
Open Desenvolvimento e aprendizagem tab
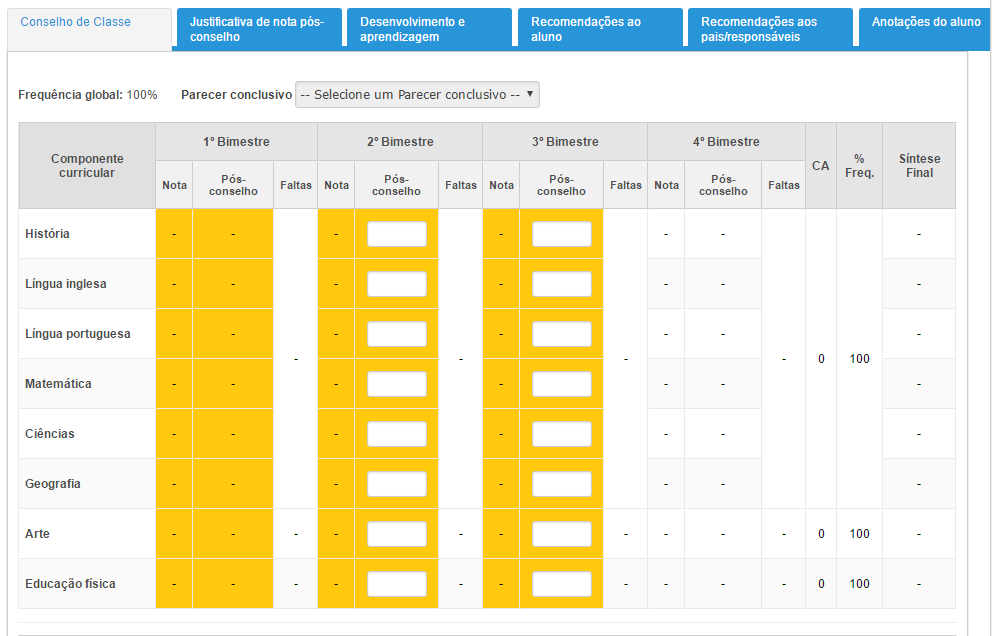(x=429, y=29)
